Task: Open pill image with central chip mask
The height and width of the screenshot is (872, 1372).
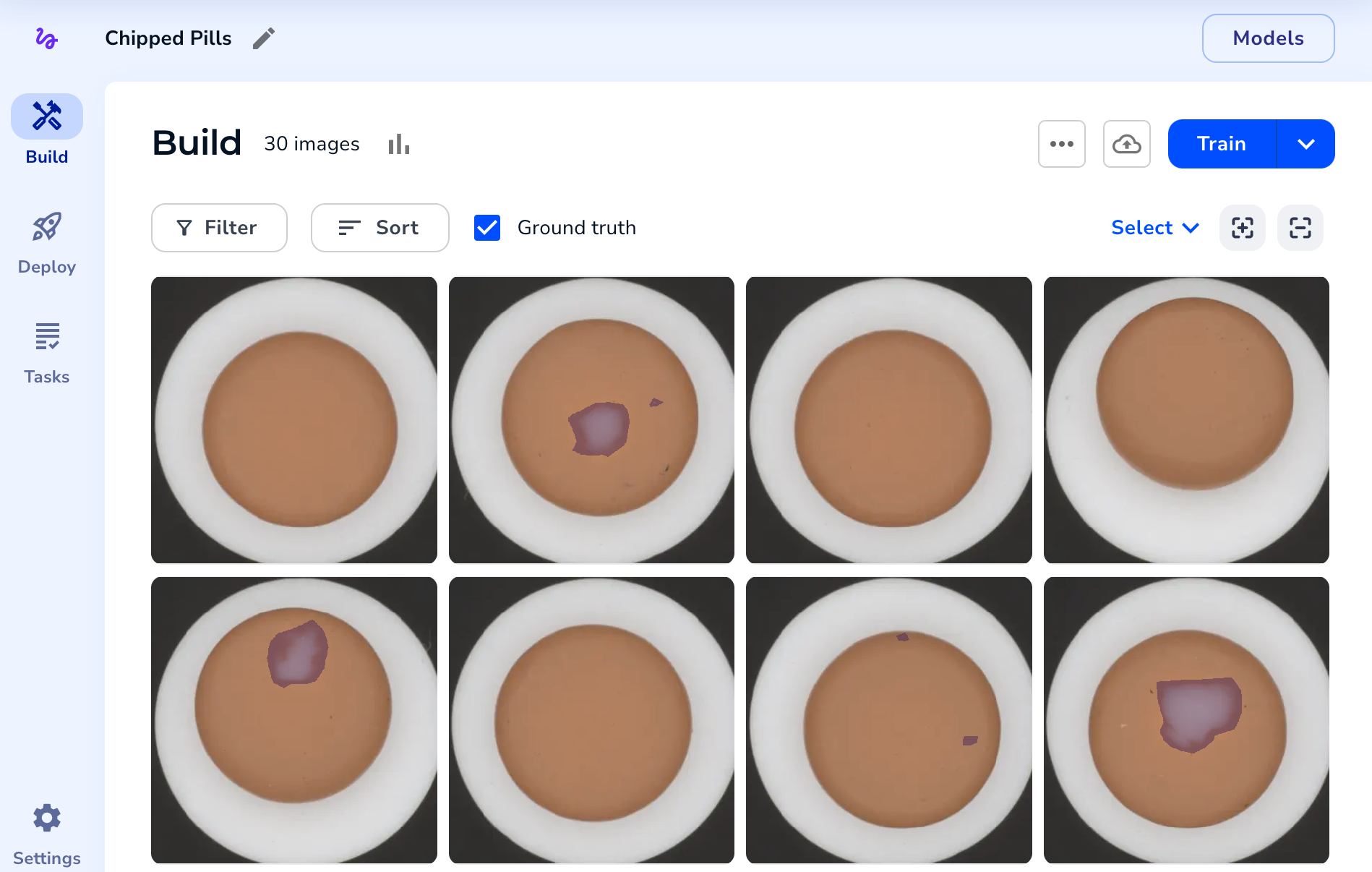Action: click(x=591, y=420)
